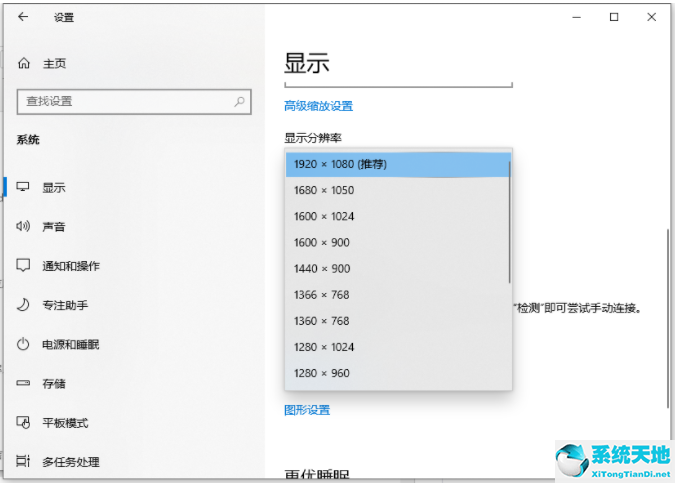Select 1680 × 1050 resolution
The width and height of the screenshot is (675, 483).
[398, 190]
